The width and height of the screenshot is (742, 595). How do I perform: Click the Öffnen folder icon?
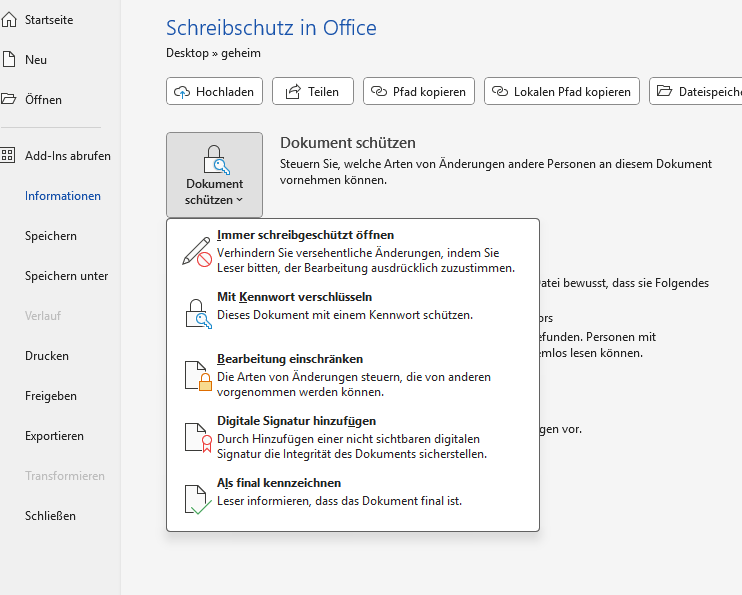point(9,100)
